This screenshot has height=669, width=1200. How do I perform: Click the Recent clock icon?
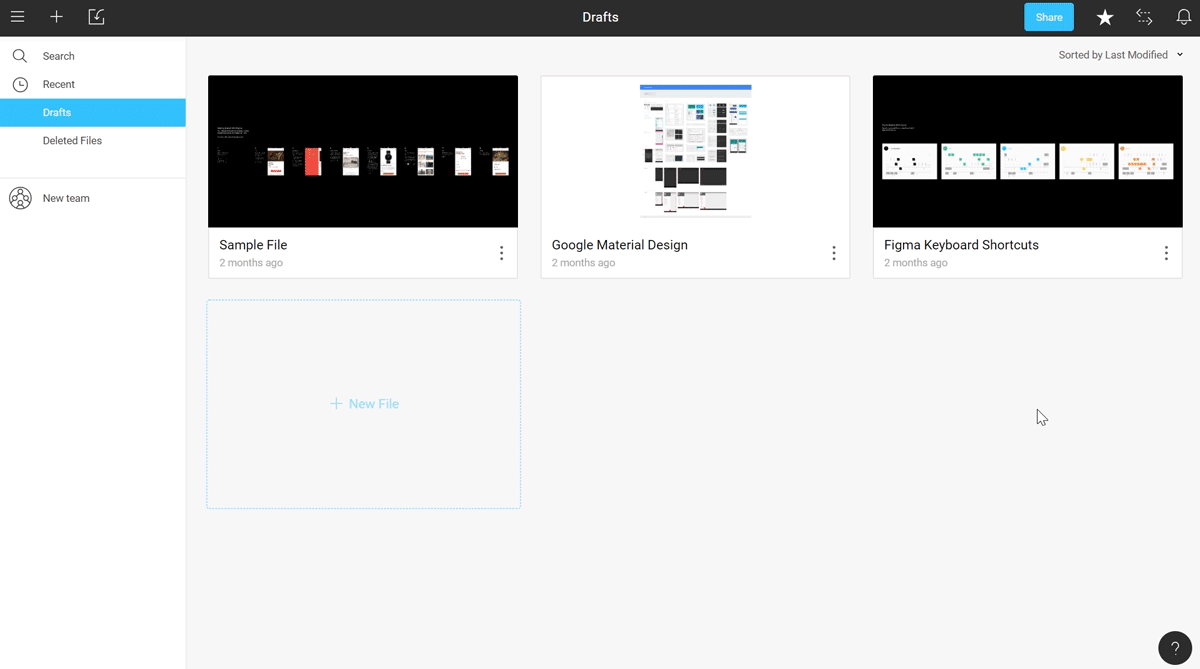point(20,85)
